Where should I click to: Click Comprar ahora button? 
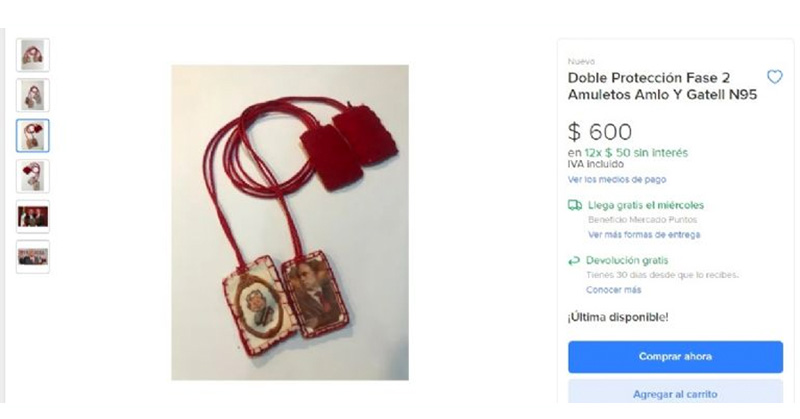point(675,357)
